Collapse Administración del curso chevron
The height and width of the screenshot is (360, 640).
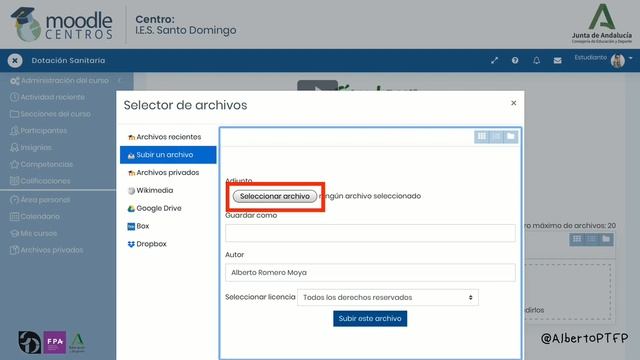[x=120, y=80]
